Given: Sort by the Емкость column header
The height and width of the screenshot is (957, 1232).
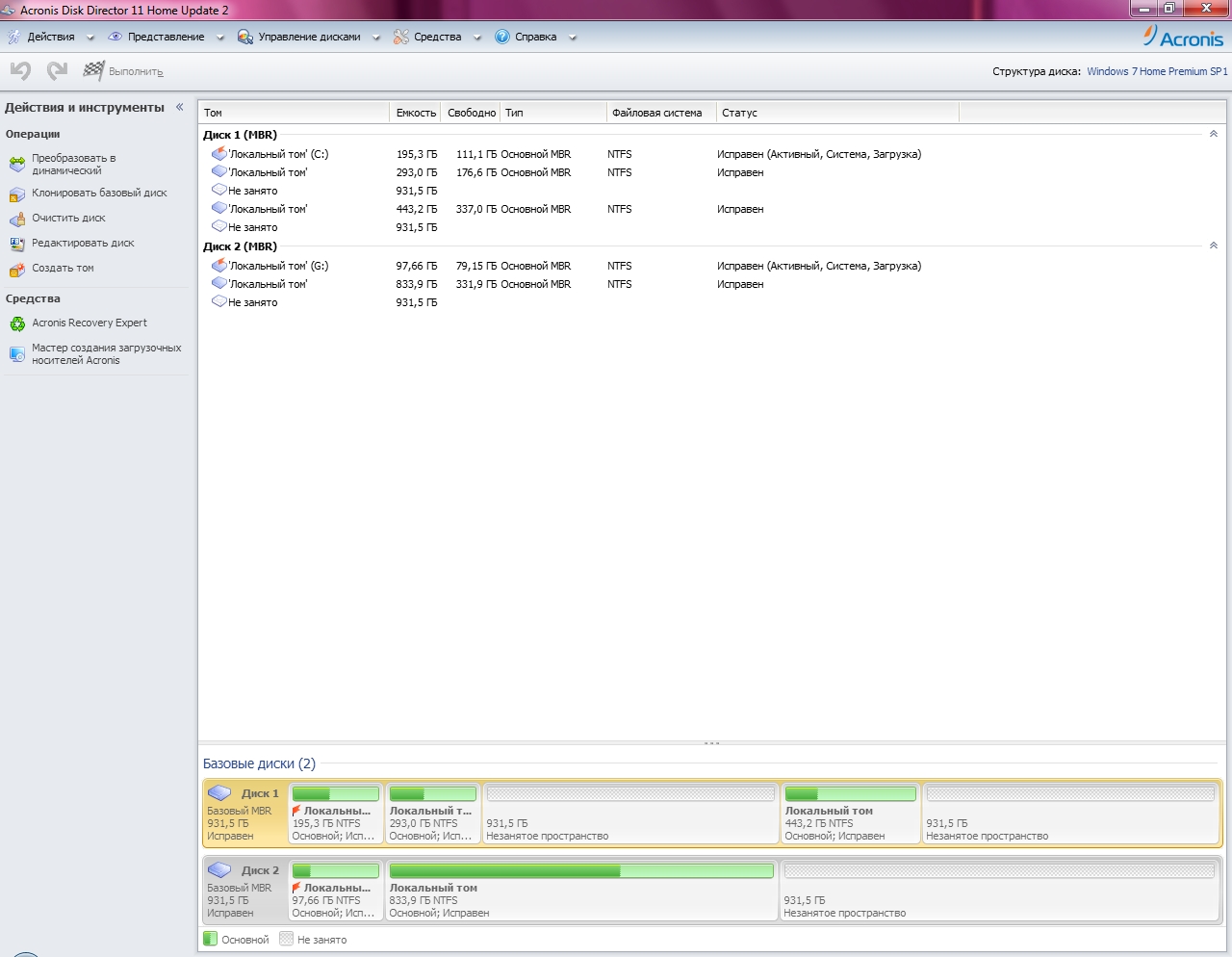Looking at the screenshot, I should [x=416, y=113].
